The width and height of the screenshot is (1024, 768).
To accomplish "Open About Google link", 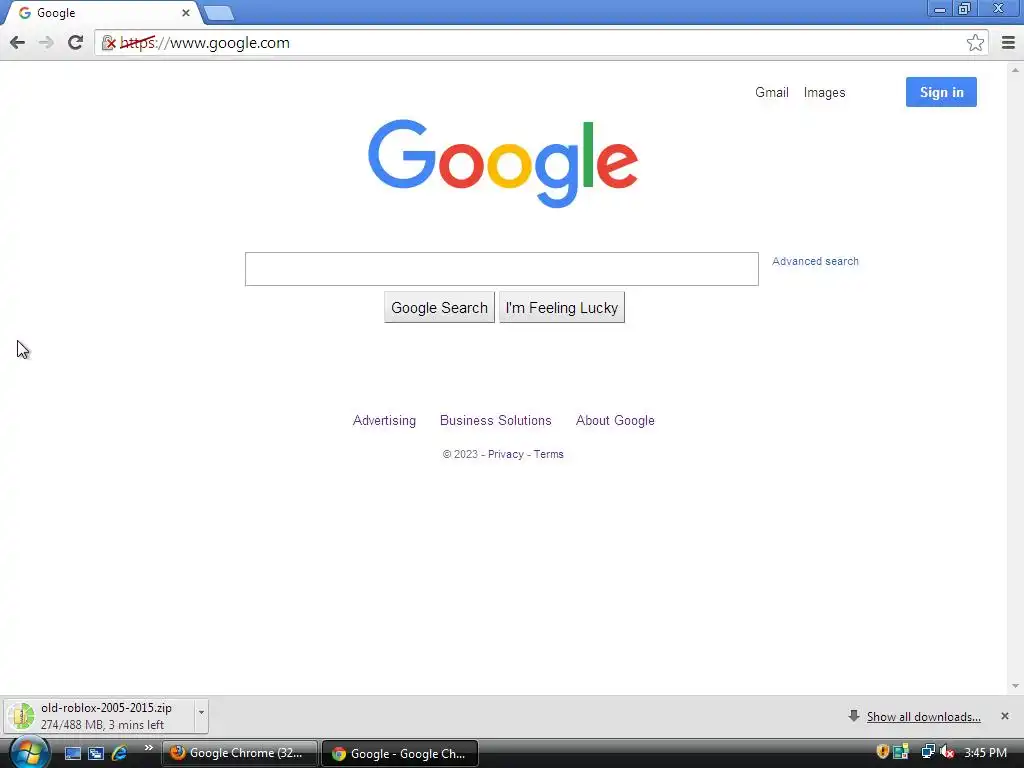I will click(x=615, y=421).
